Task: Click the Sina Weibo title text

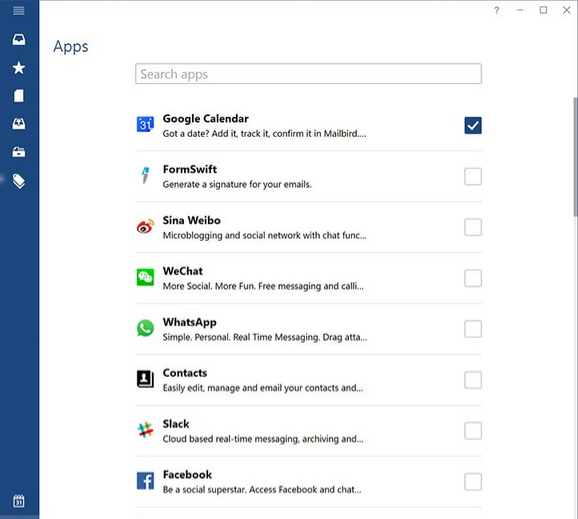Action: pos(192,220)
